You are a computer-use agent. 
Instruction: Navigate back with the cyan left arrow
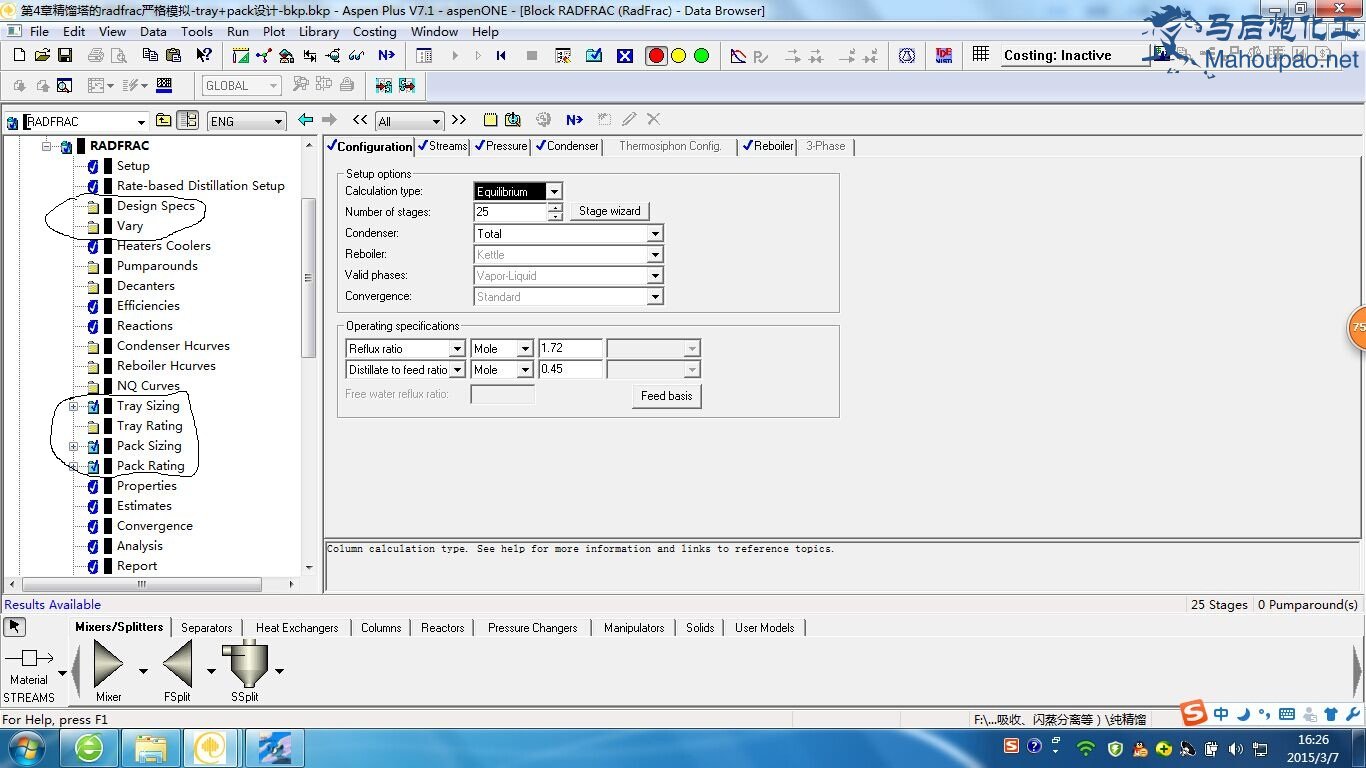(x=306, y=120)
